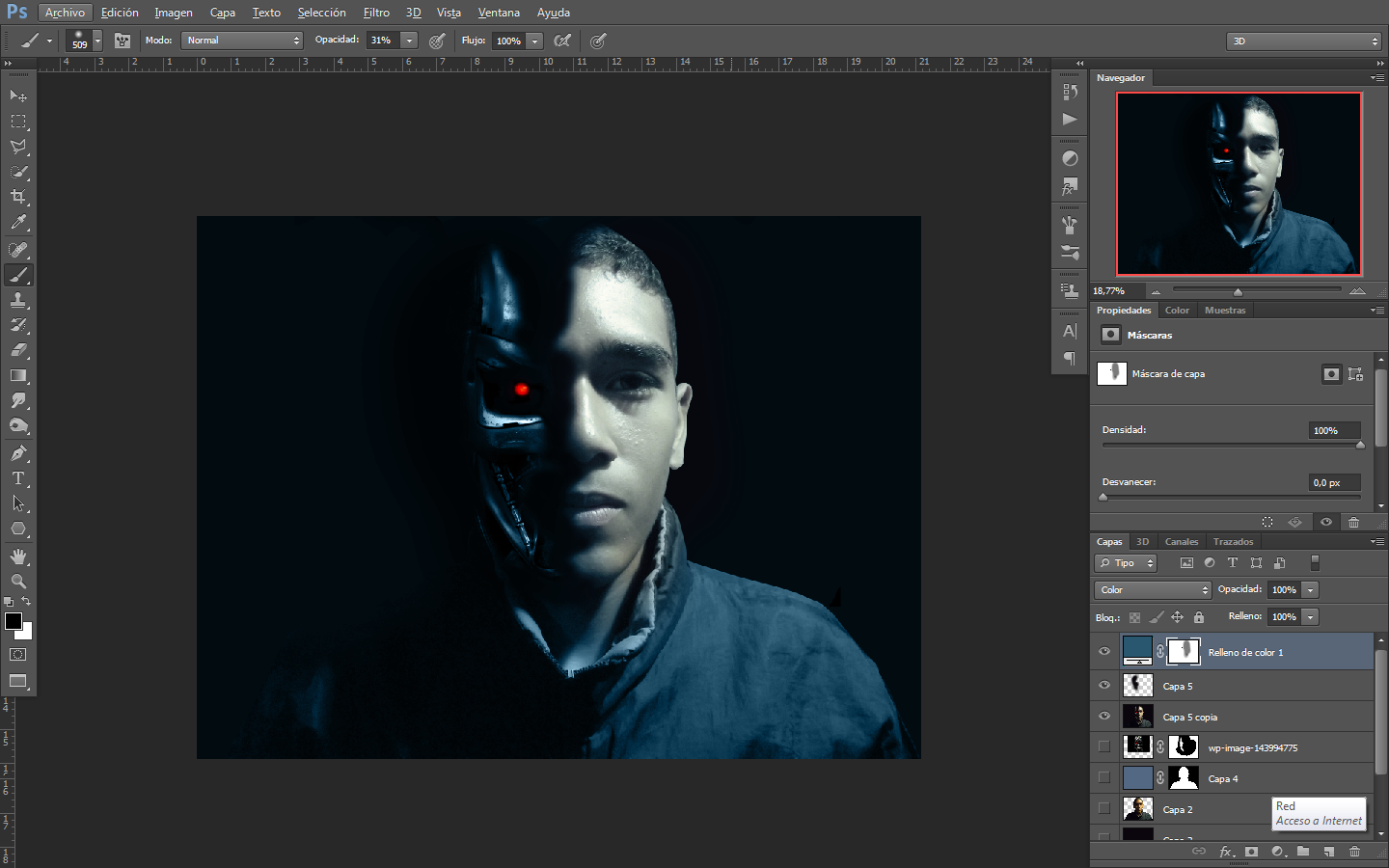
Task: Click the Desvanecer value field
Action: click(1335, 482)
